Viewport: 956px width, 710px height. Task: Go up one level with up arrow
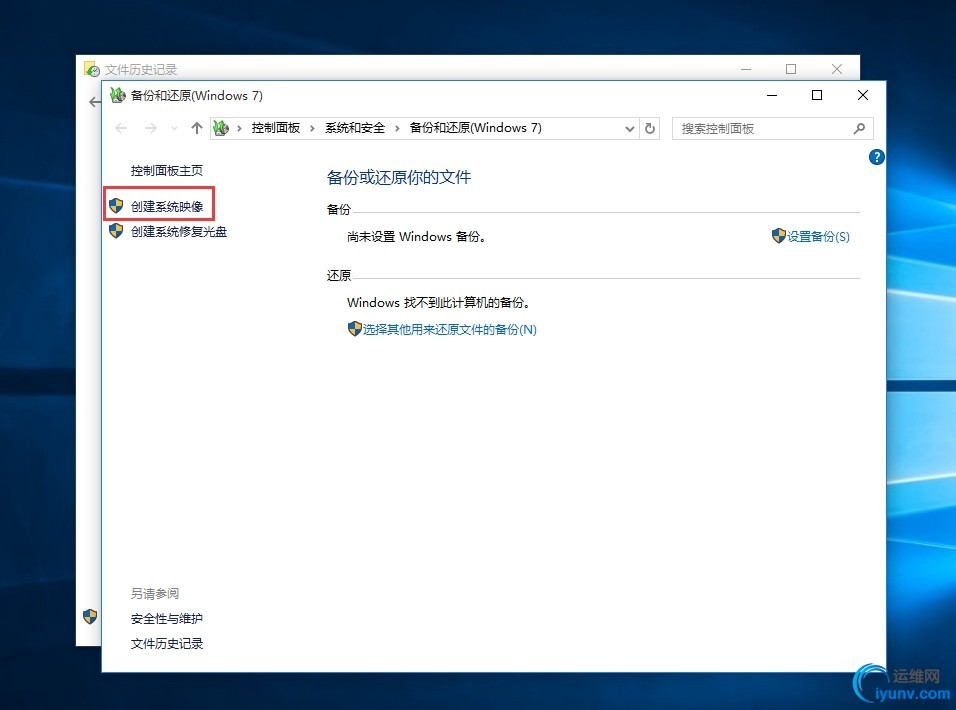(x=196, y=128)
